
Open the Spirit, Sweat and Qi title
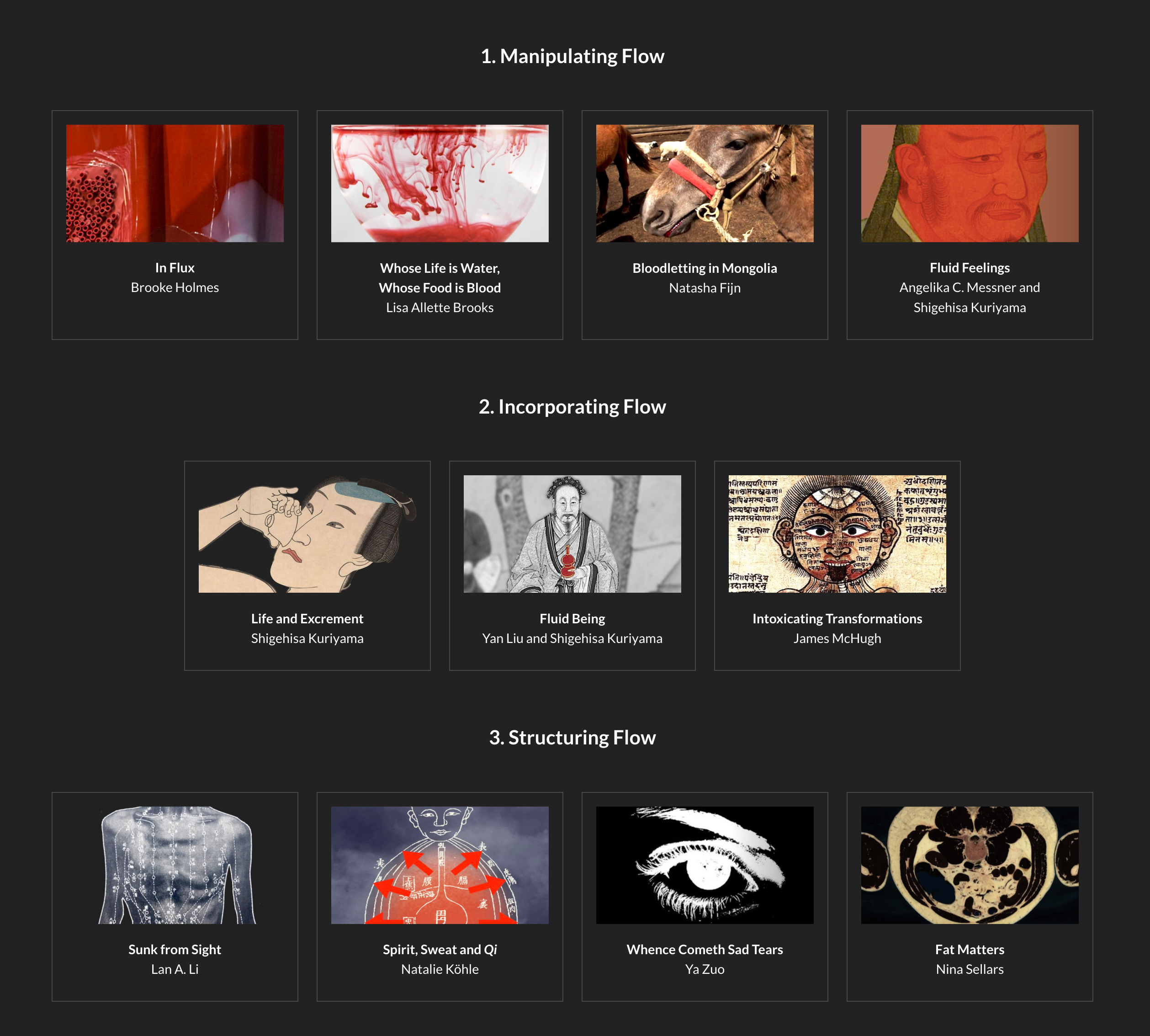click(440, 950)
